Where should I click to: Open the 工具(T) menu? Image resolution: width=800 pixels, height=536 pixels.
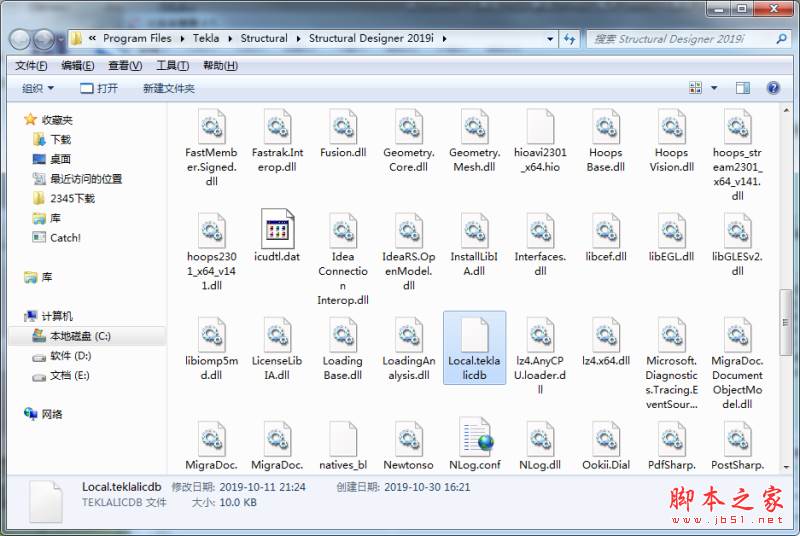[x=172, y=66]
